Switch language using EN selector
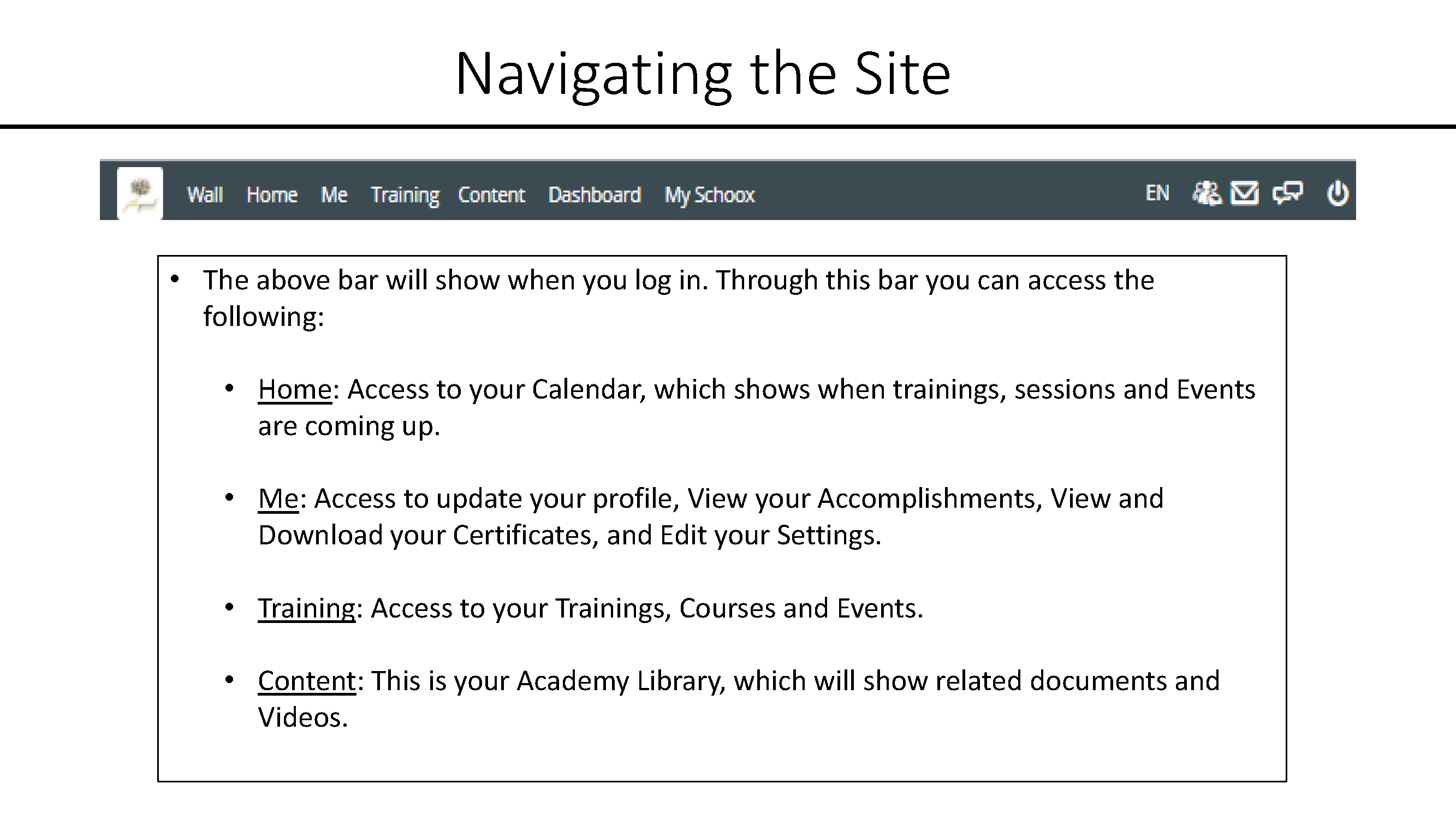Image resolution: width=1456 pixels, height=819 pixels. point(1157,193)
